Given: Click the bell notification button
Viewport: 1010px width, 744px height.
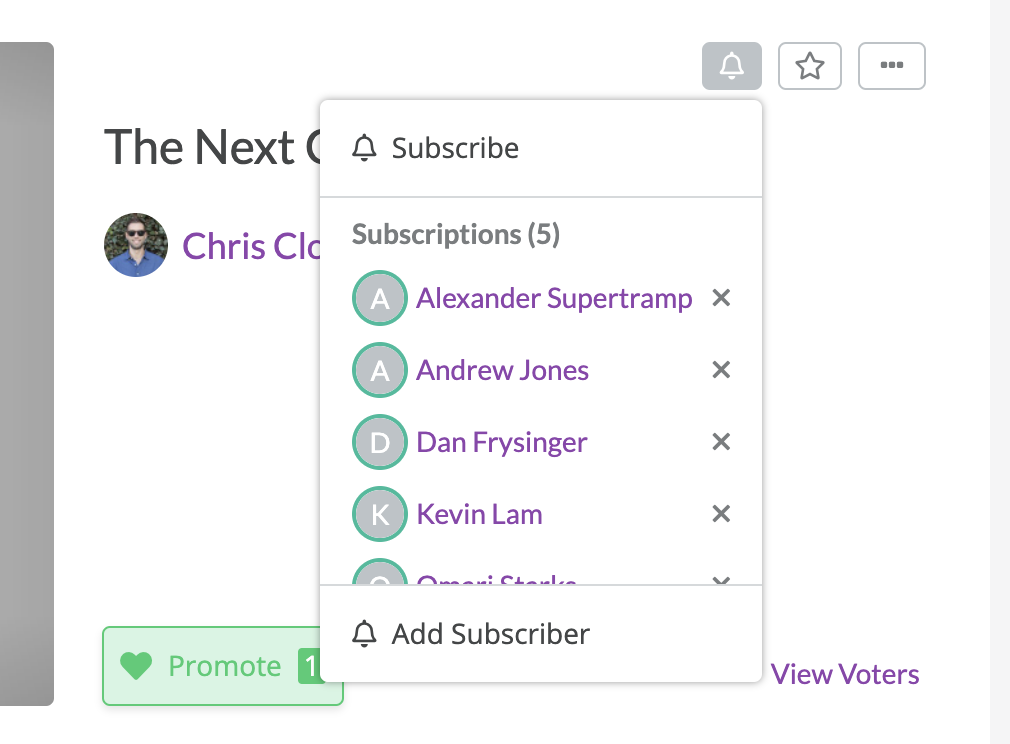Looking at the screenshot, I should [x=732, y=66].
